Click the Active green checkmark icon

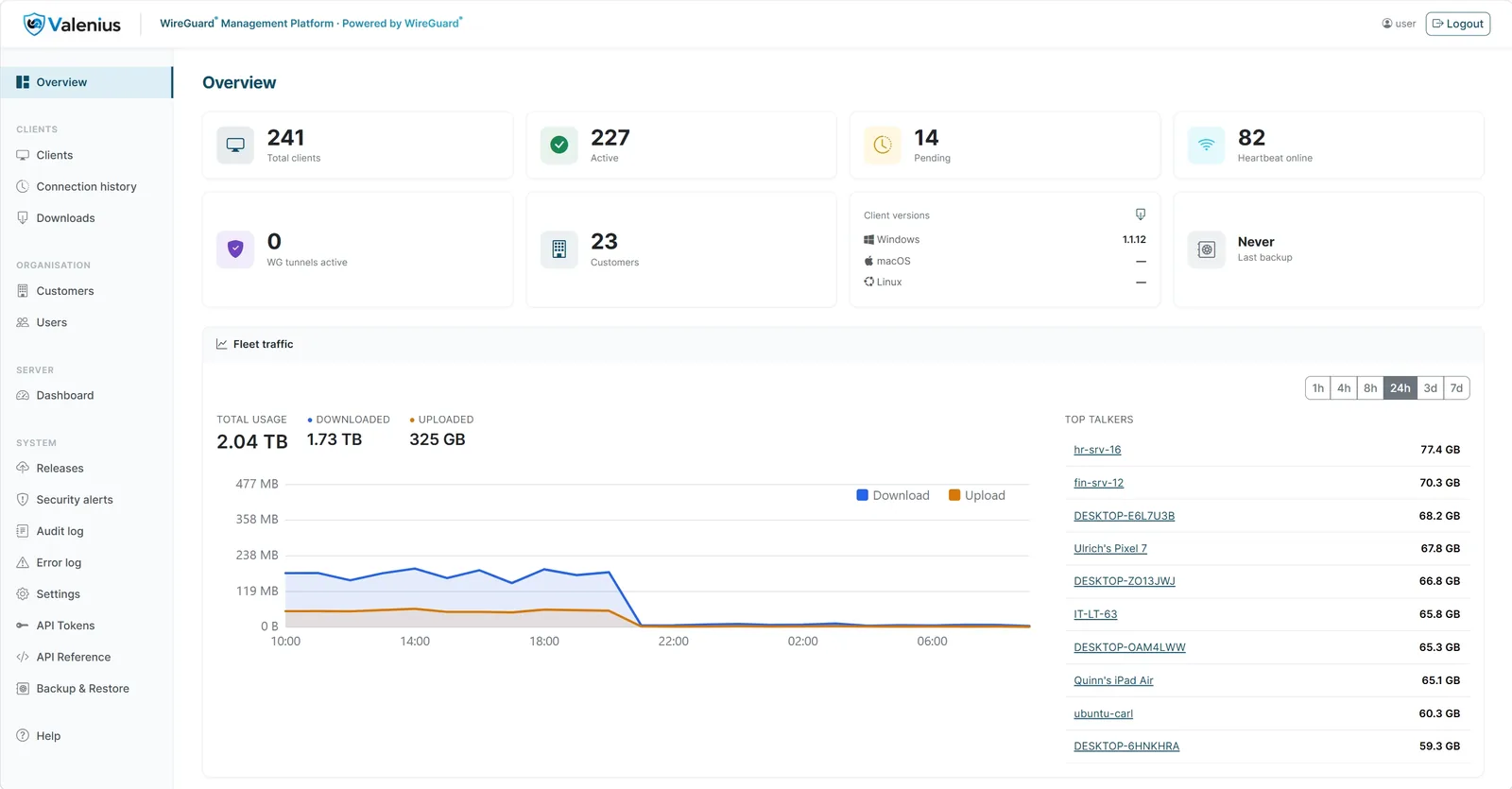click(x=559, y=145)
